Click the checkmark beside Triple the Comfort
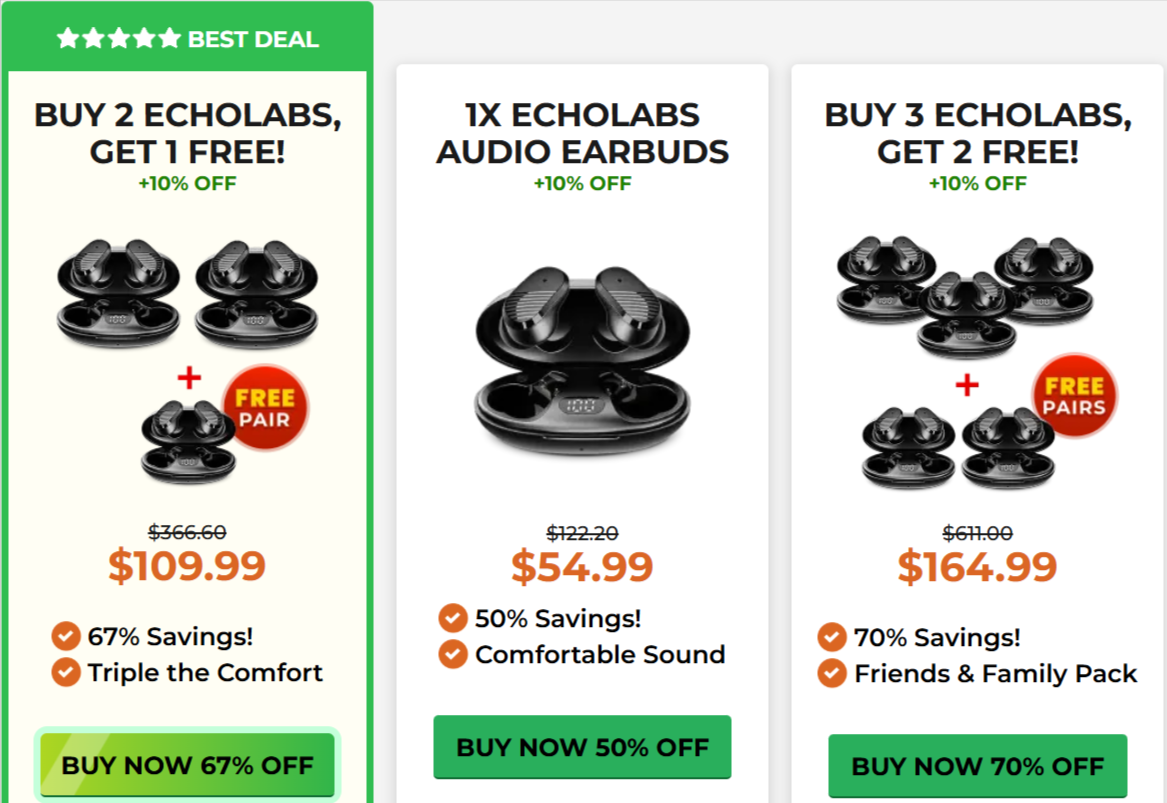The height and width of the screenshot is (803, 1167). click(66, 673)
